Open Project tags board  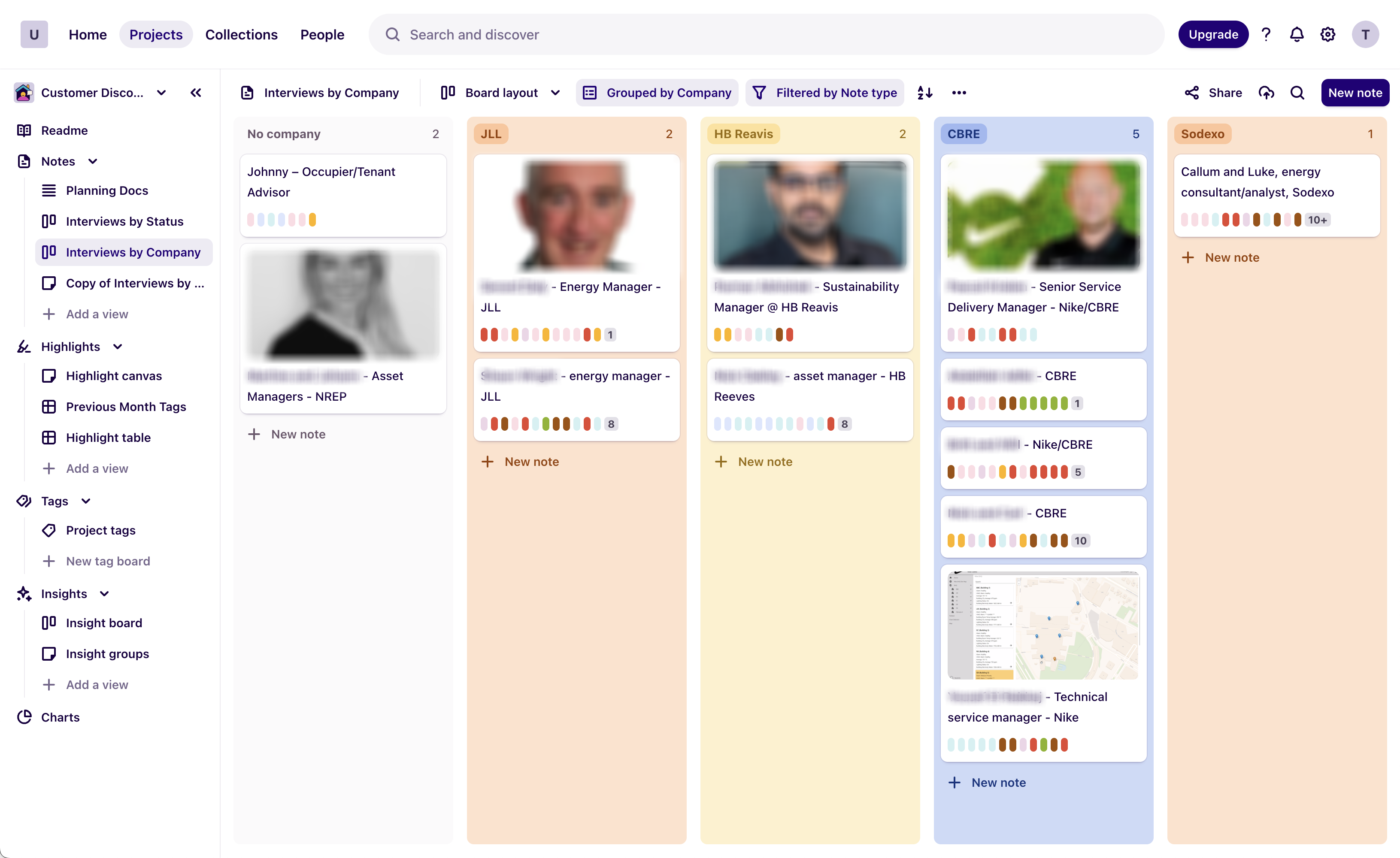pyautogui.click(x=100, y=530)
